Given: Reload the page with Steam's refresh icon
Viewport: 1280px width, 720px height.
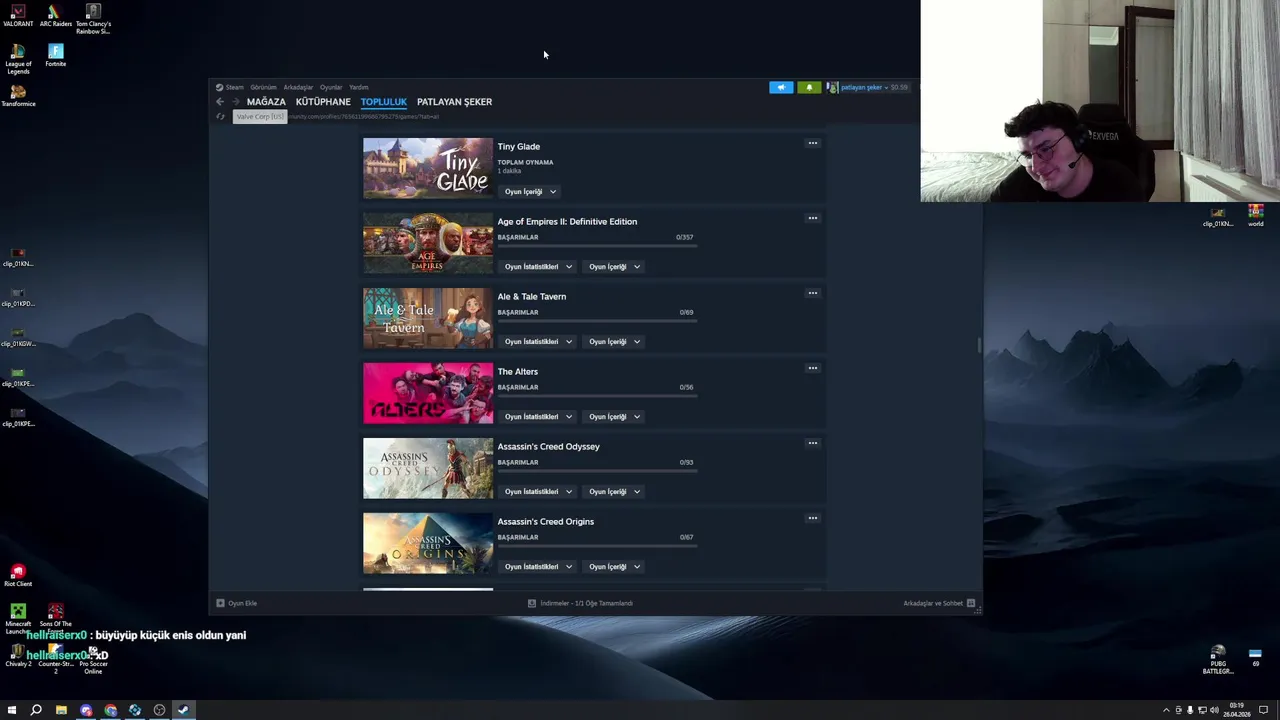Looking at the screenshot, I should click(220, 117).
